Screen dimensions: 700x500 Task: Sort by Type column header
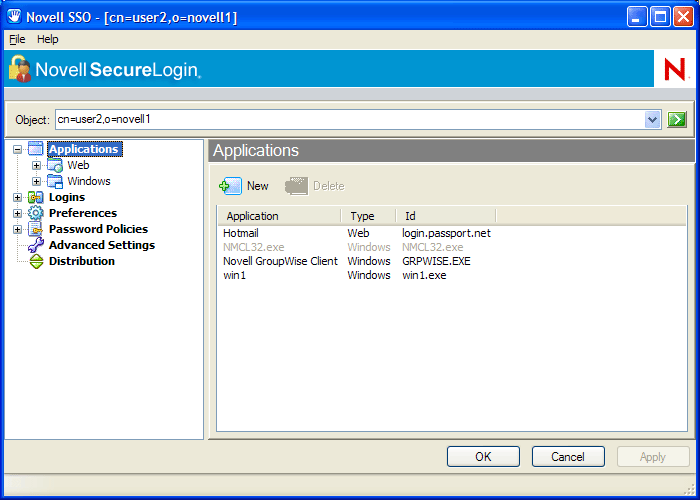368,216
